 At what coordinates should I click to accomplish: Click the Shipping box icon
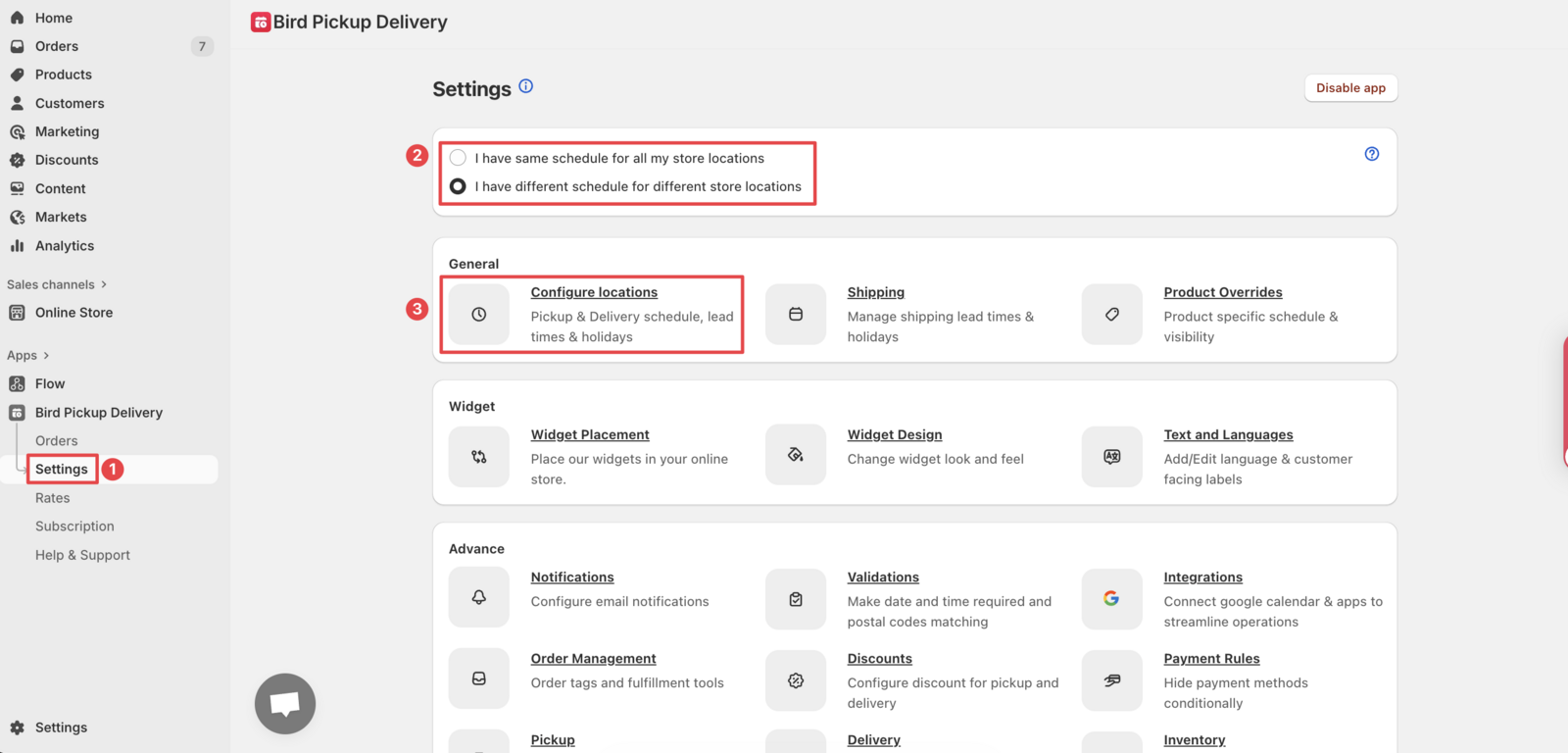796,315
